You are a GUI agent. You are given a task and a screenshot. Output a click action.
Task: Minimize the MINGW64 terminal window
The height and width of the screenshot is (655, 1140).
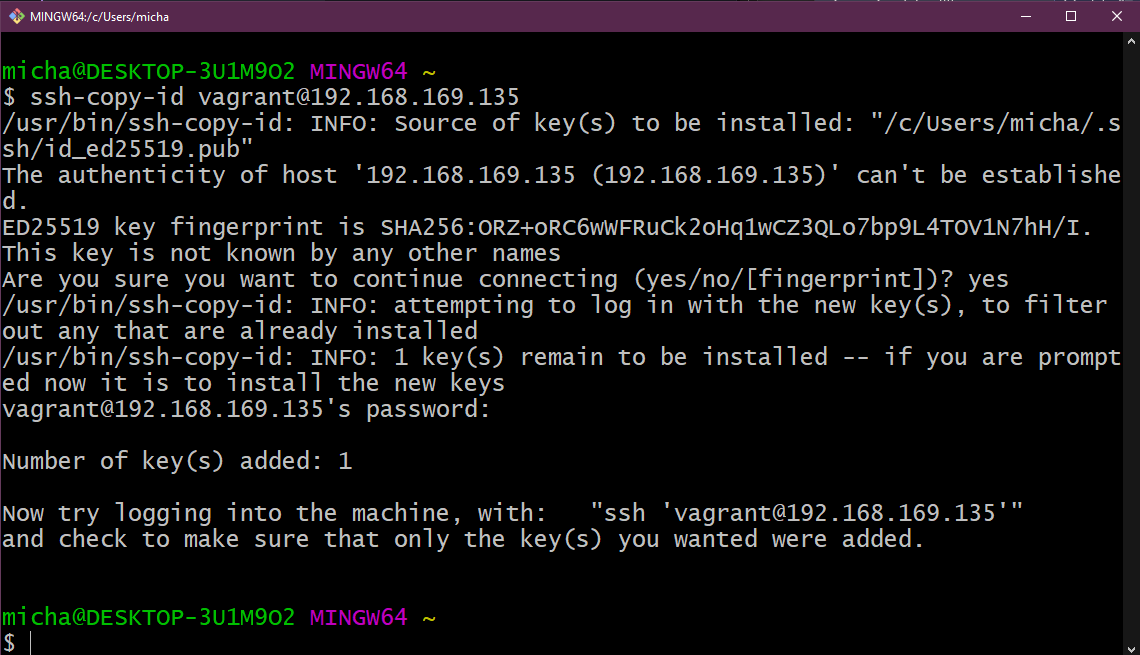coord(1025,16)
